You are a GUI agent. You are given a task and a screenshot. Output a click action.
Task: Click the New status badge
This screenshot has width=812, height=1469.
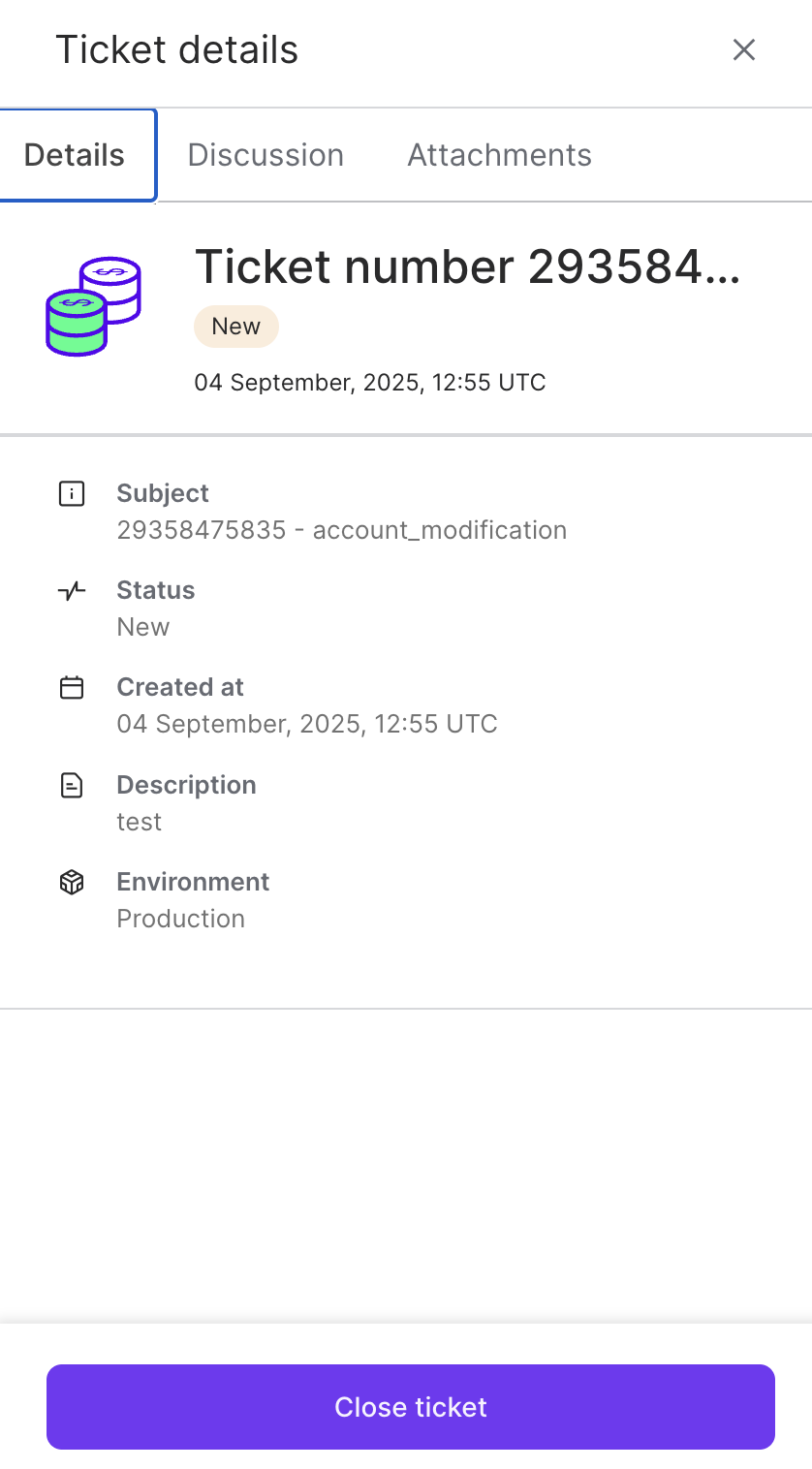tap(236, 327)
